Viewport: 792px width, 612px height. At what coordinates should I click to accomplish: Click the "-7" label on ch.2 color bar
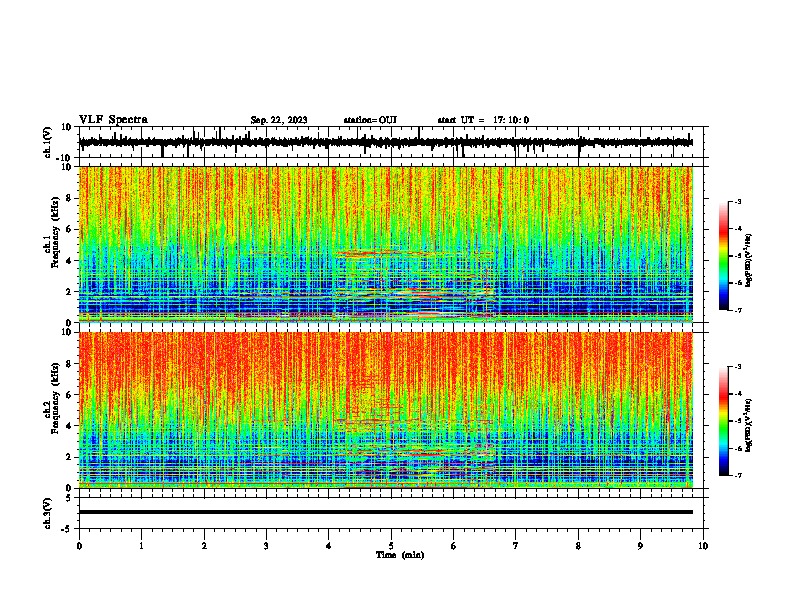pyautogui.click(x=737, y=475)
